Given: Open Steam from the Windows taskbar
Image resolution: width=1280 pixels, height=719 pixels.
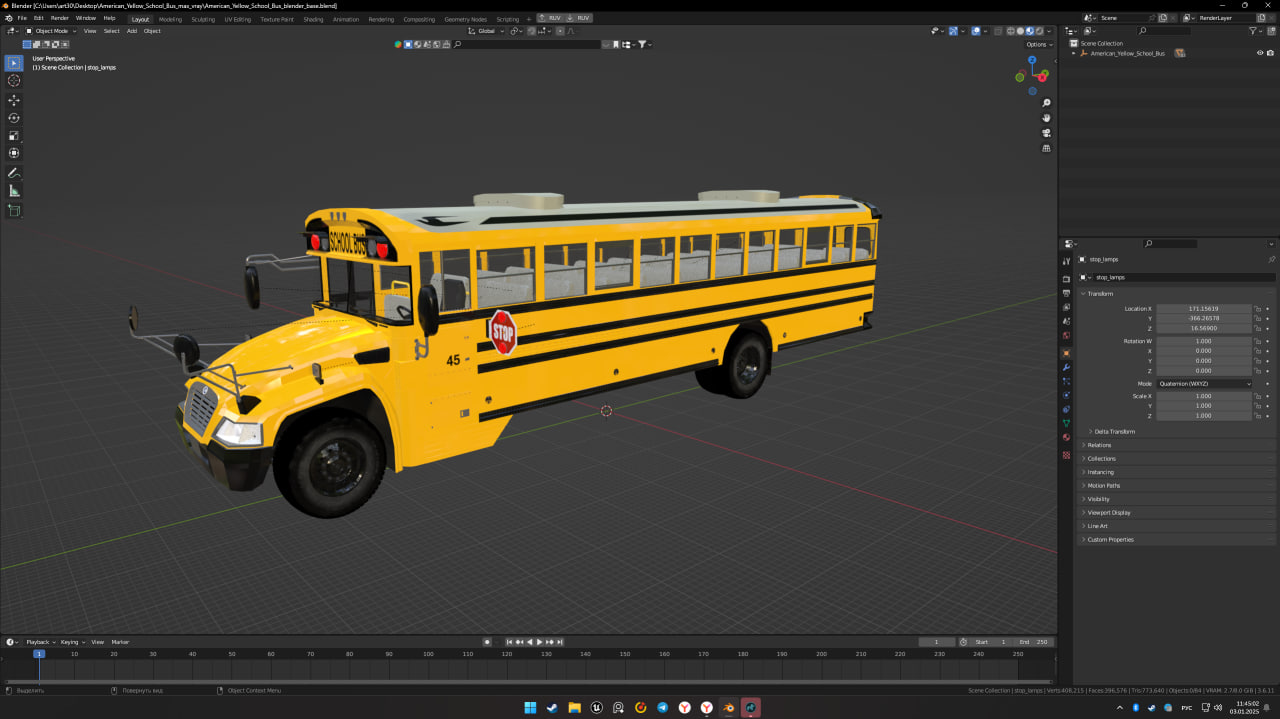Looking at the screenshot, I should pos(552,708).
